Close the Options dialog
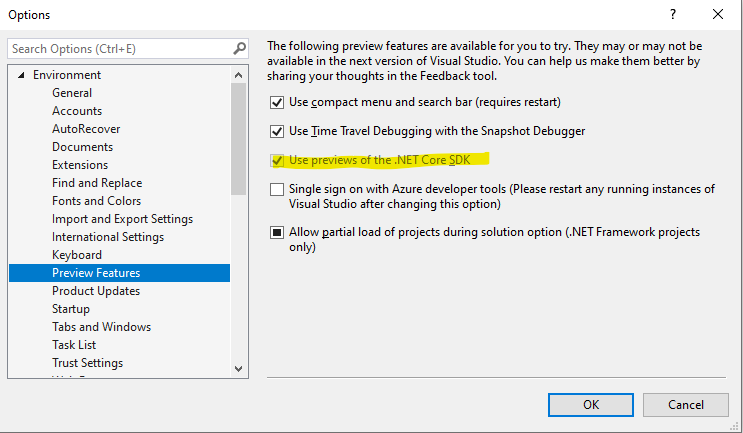This screenshot has width=743, height=433. click(x=718, y=14)
